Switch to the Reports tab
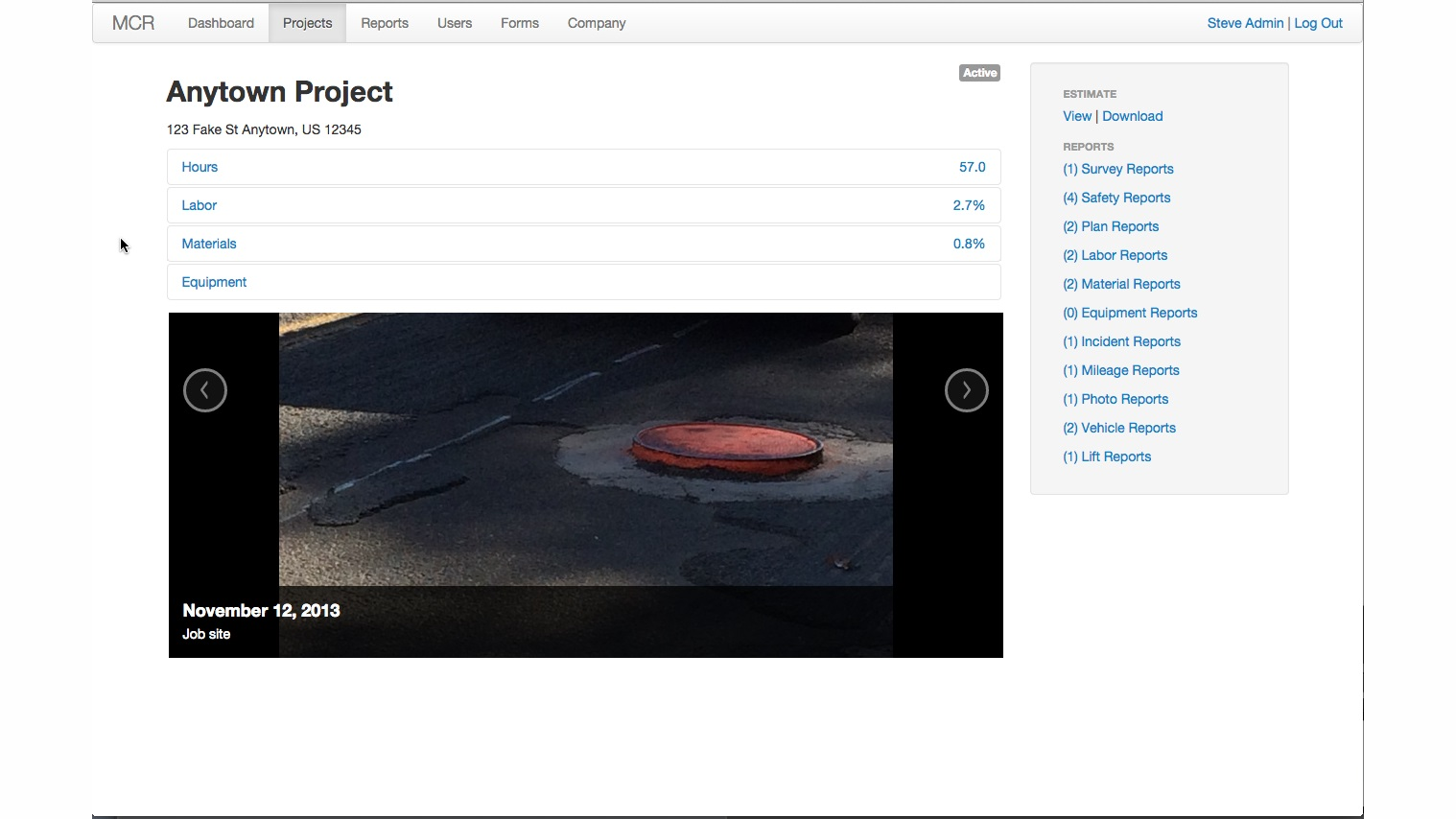 [x=385, y=23]
